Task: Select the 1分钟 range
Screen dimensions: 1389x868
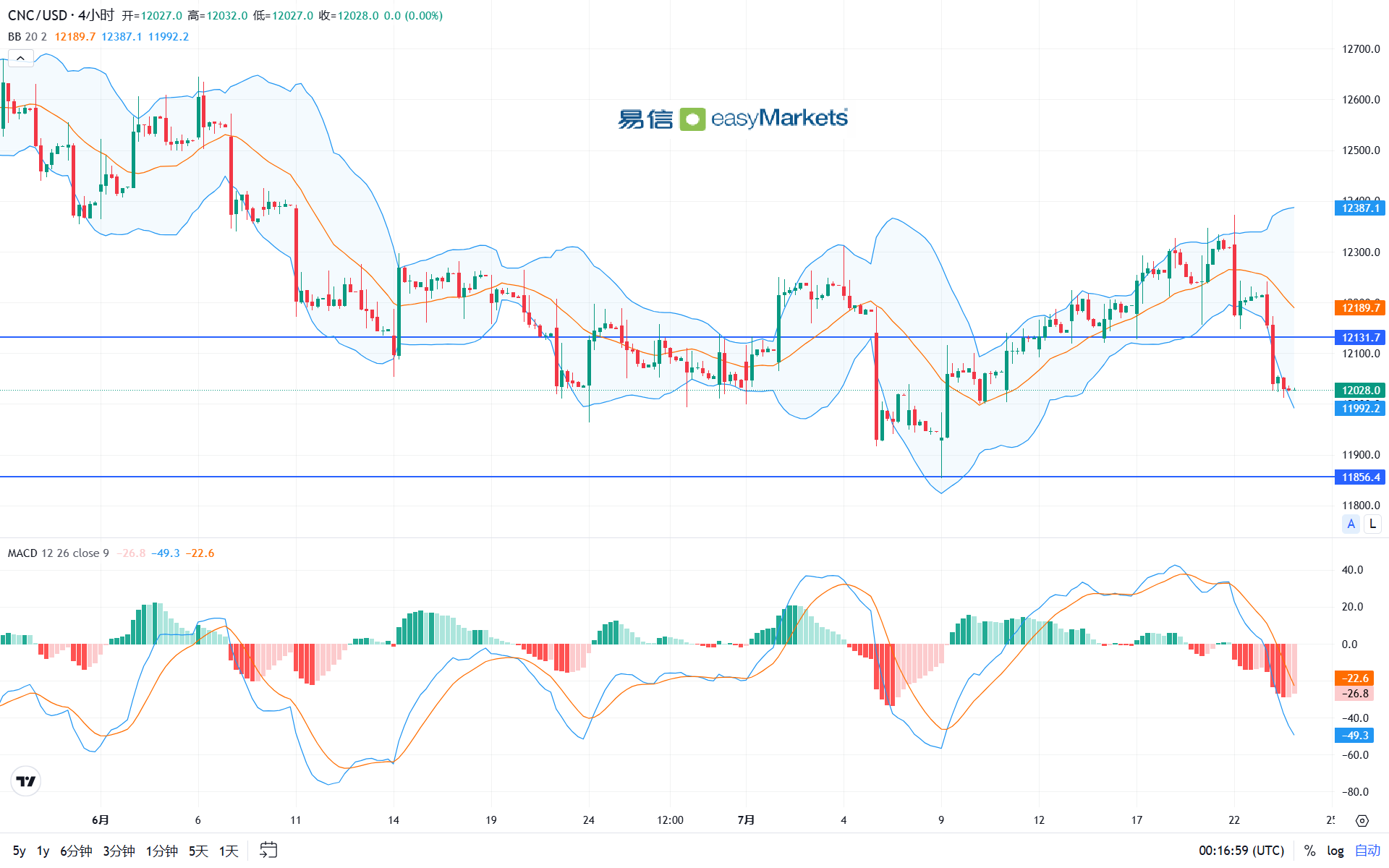Action: pos(162,851)
